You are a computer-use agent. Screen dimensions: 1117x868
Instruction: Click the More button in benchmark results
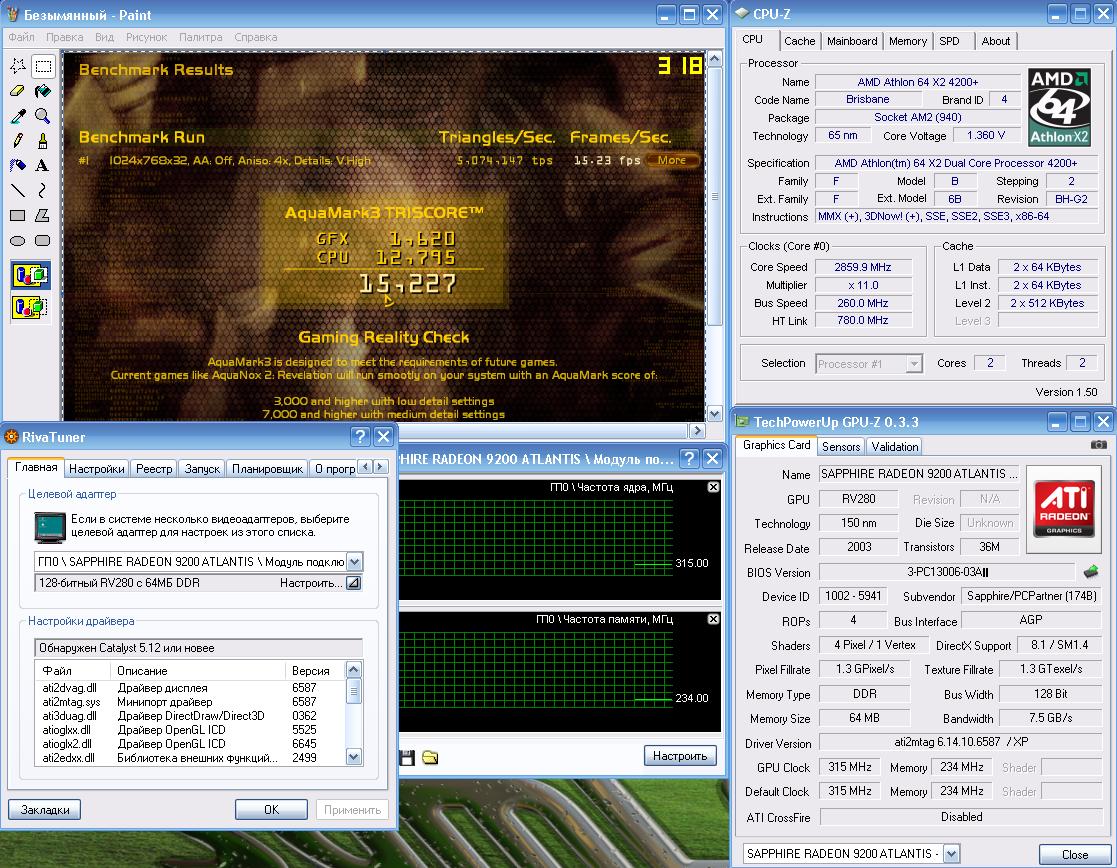click(672, 160)
